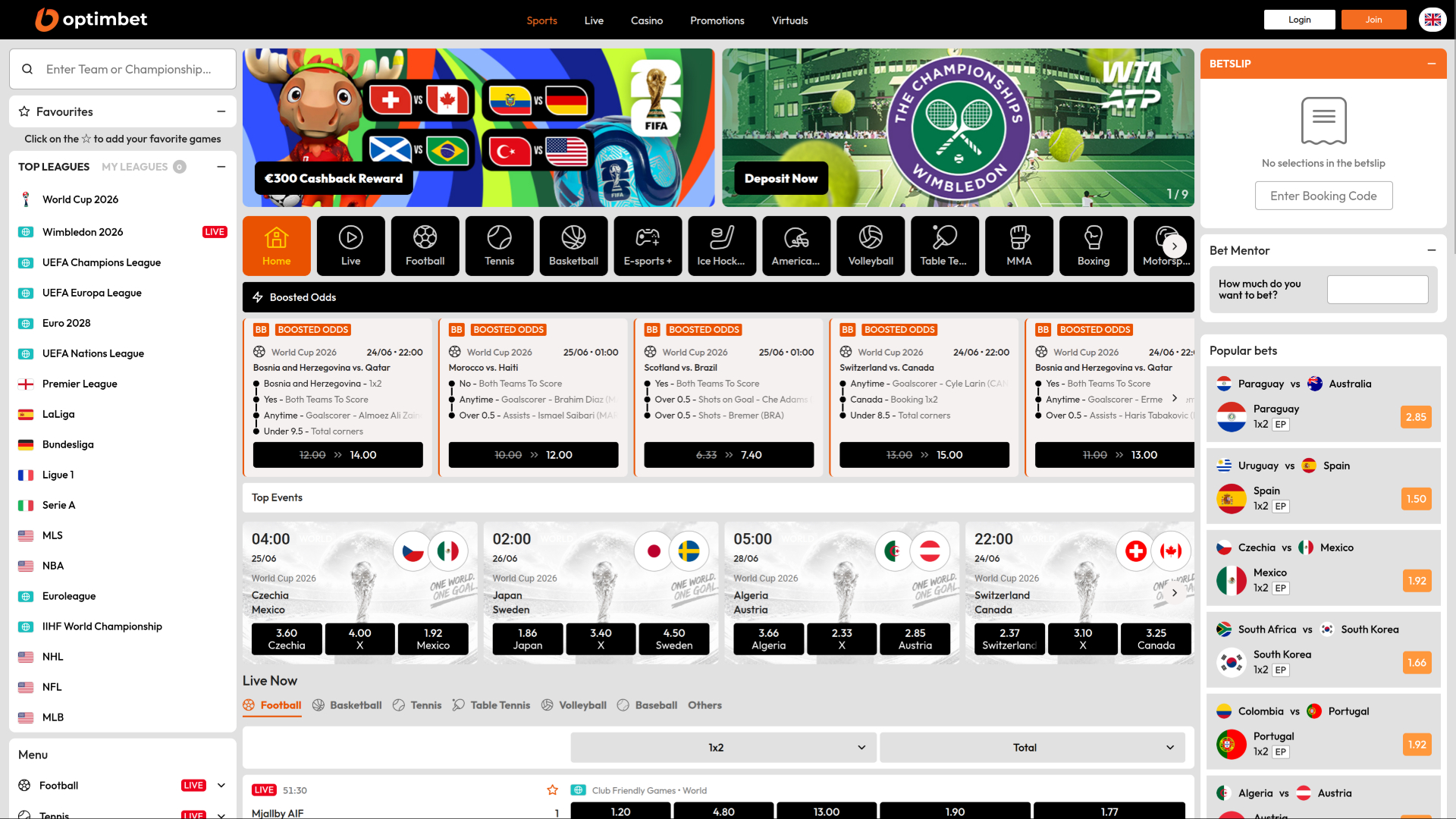Click the Login button
1456x819 pixels.
[1299, 20]
